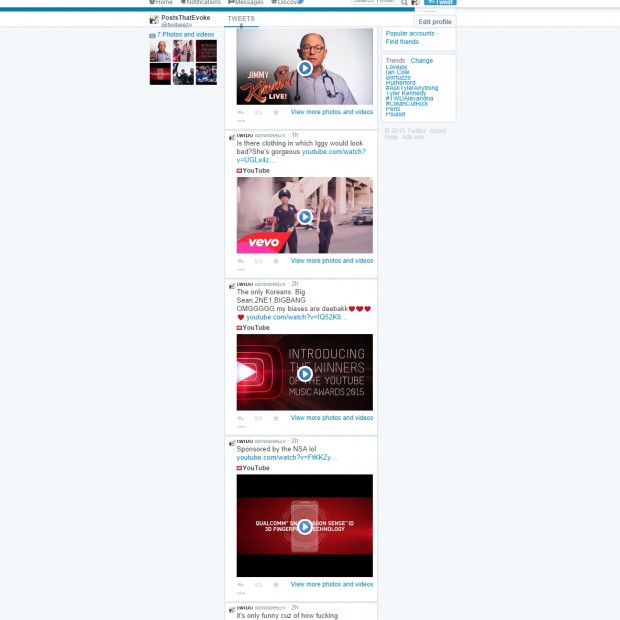Open the #AskTylerAnything trend
Screen dimensions: 620x620
tap(412, 88)
